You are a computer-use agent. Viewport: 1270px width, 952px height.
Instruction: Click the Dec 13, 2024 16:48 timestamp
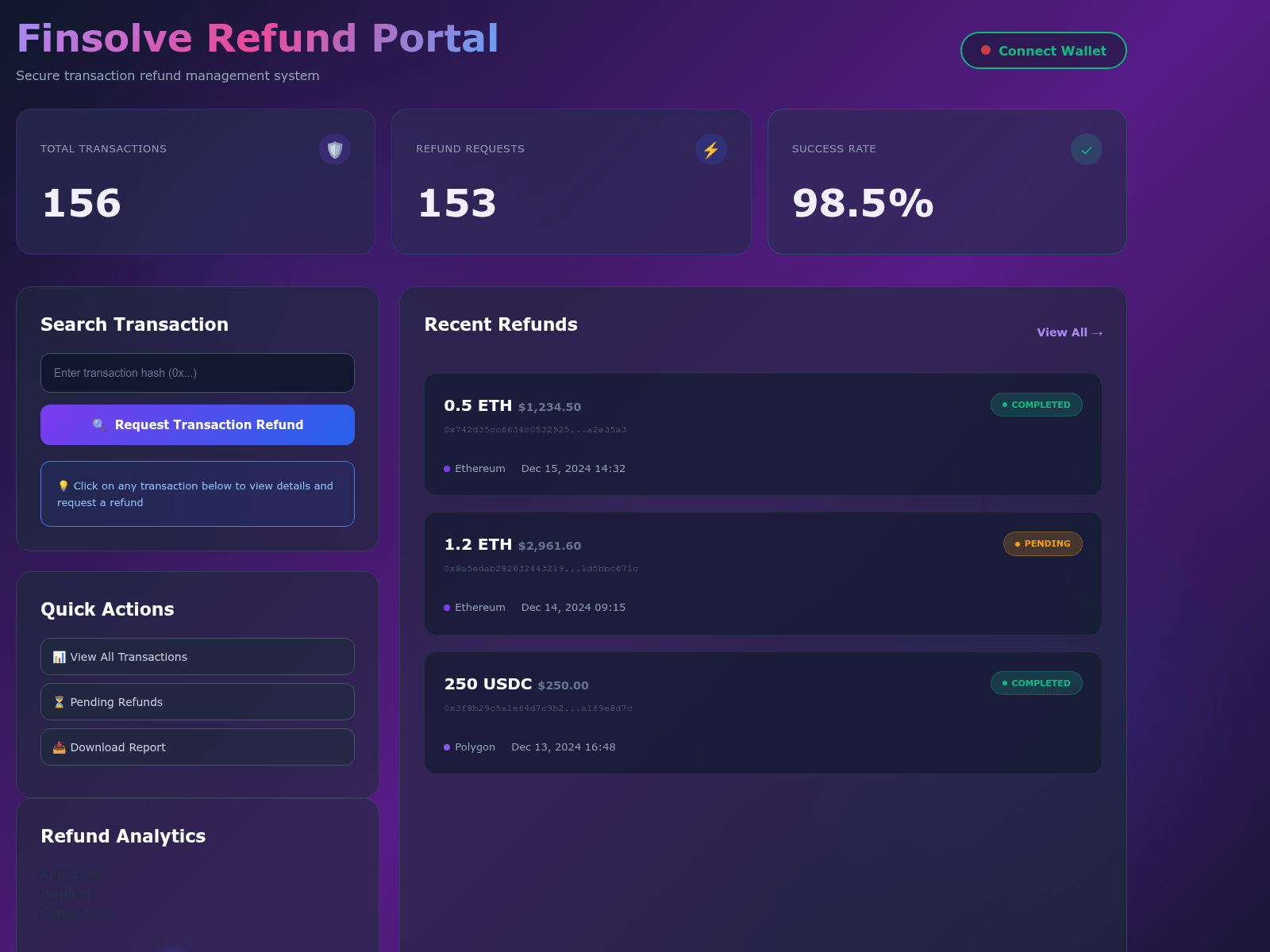564,747
